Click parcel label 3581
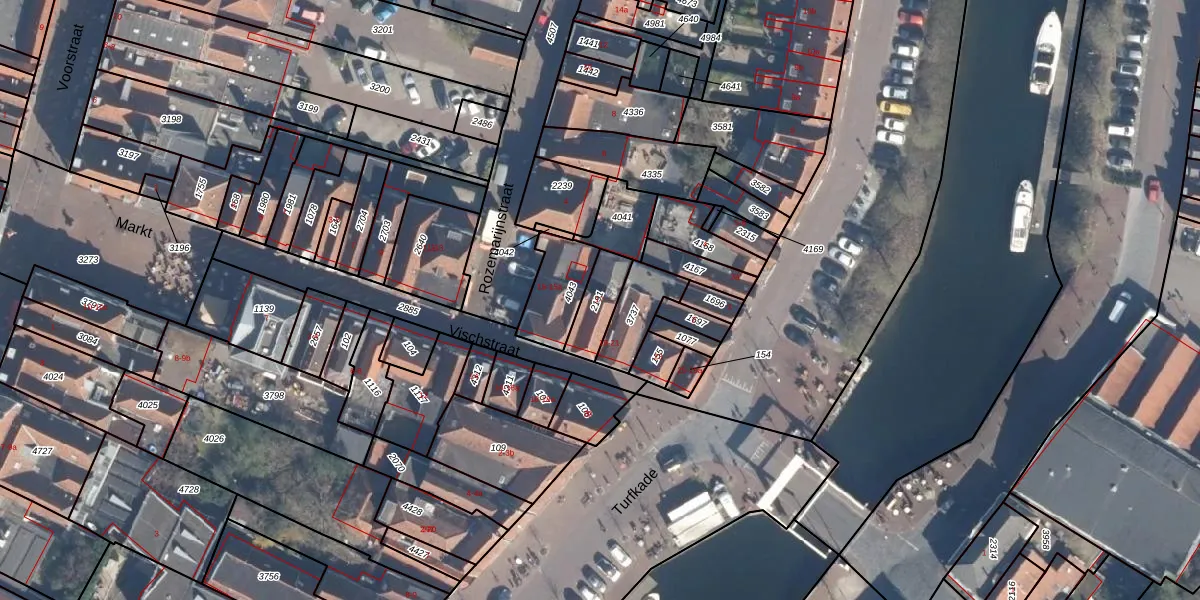The image size is (1200, 600). point(721,127)
